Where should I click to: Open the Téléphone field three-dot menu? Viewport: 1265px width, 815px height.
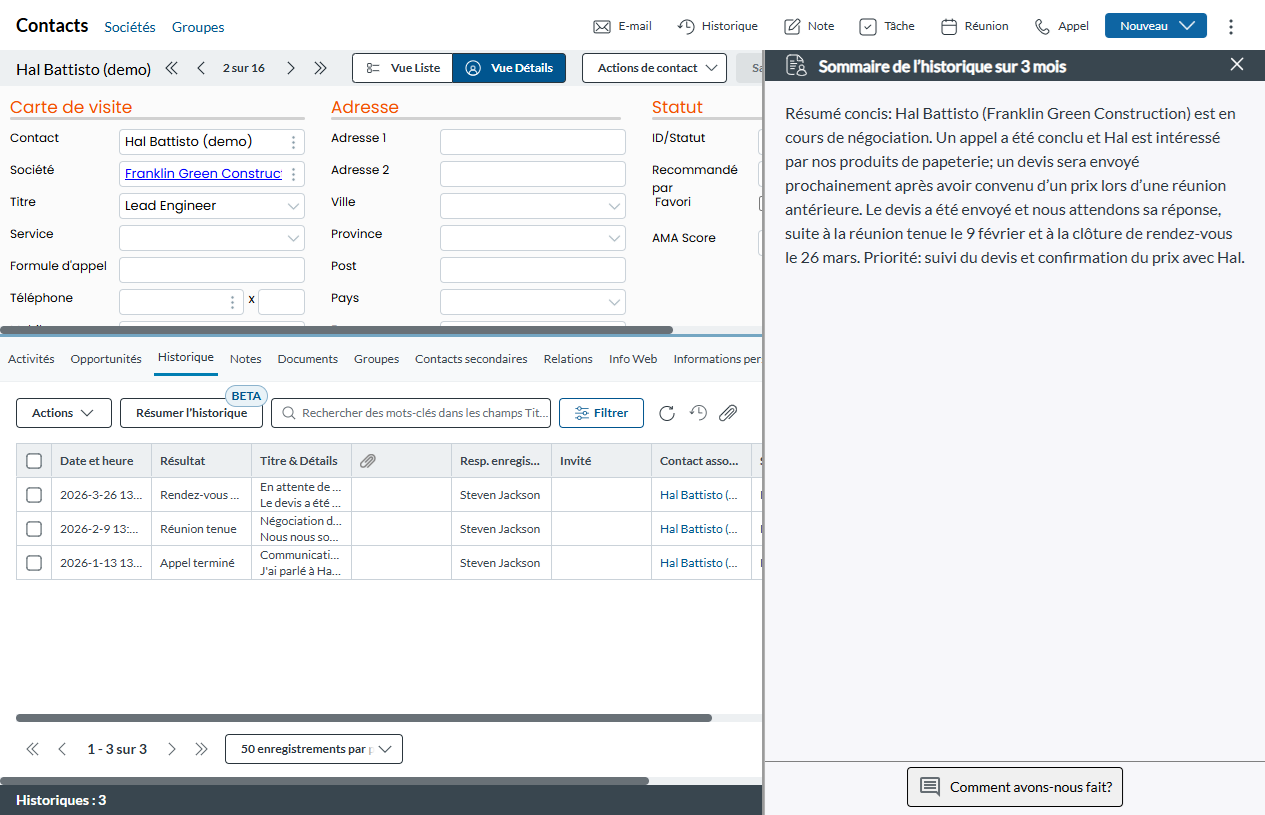(x=233, y=302)
